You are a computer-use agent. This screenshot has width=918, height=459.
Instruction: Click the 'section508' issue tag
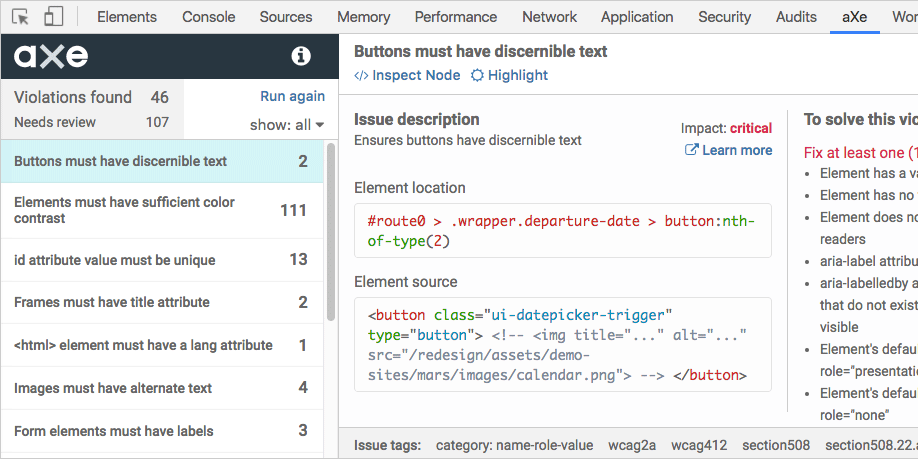[x=776, y=446]
